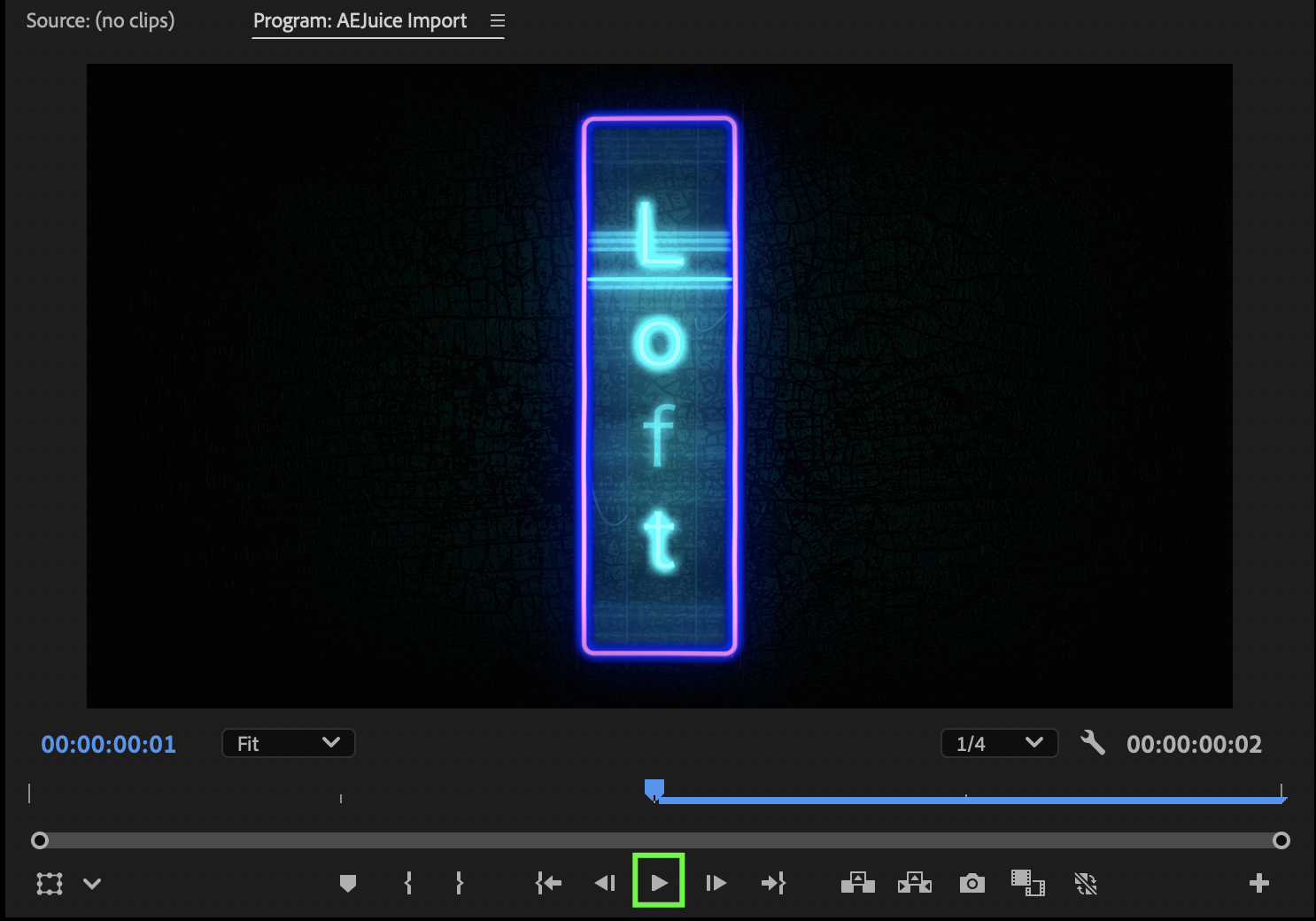Screen dimensions: 1316x921
Task: Open Settings wrench menu
Action: coord(1093,743)
